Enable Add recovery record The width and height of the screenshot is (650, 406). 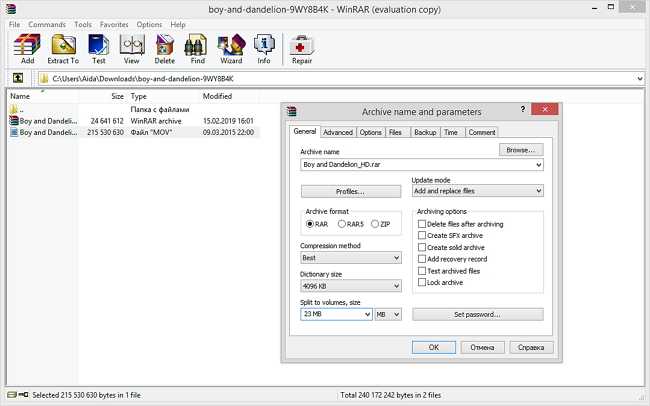pos(422,259)
